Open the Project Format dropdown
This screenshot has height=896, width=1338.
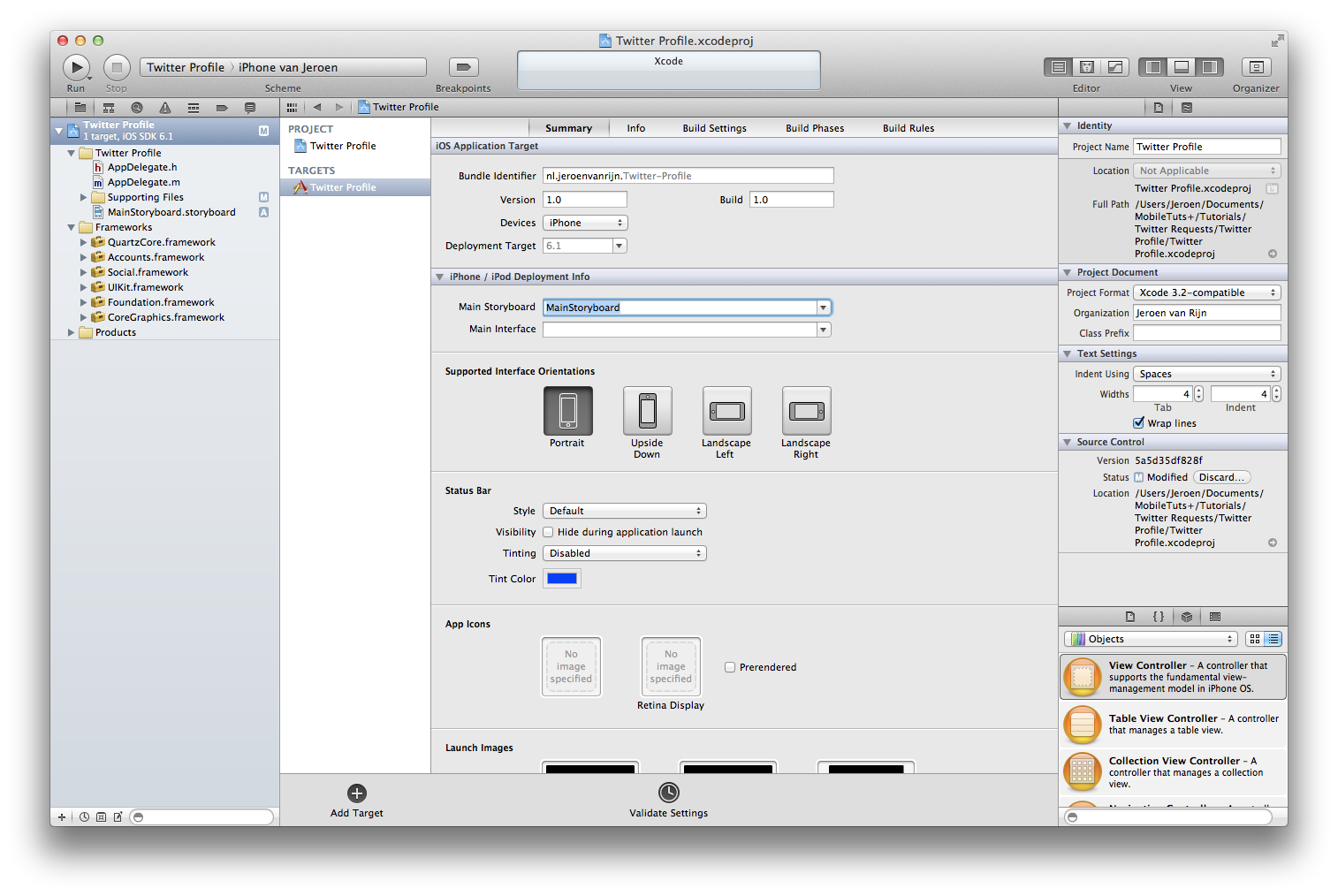click(1207, 292)
